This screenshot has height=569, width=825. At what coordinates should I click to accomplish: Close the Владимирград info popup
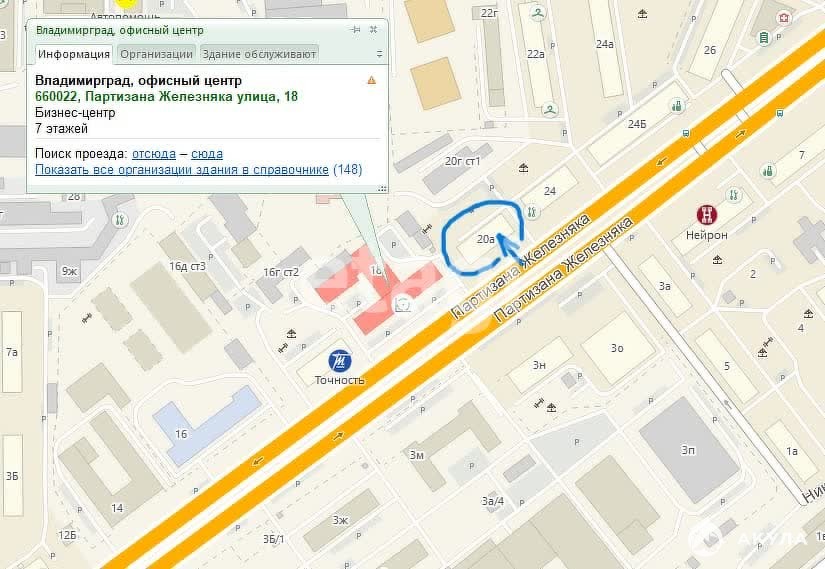tap(373, 29)
